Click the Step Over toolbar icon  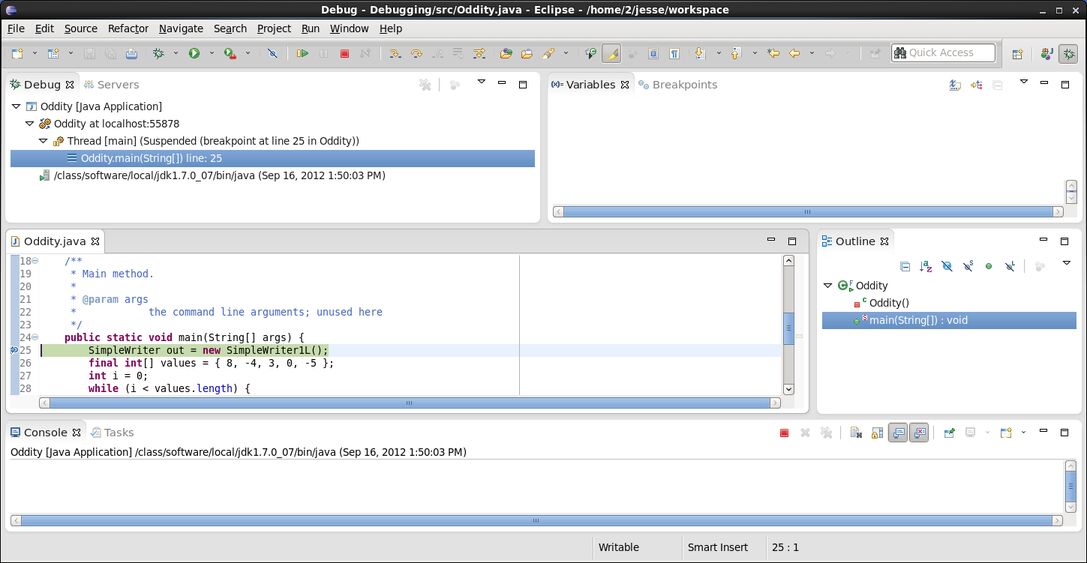coord(416,53)
